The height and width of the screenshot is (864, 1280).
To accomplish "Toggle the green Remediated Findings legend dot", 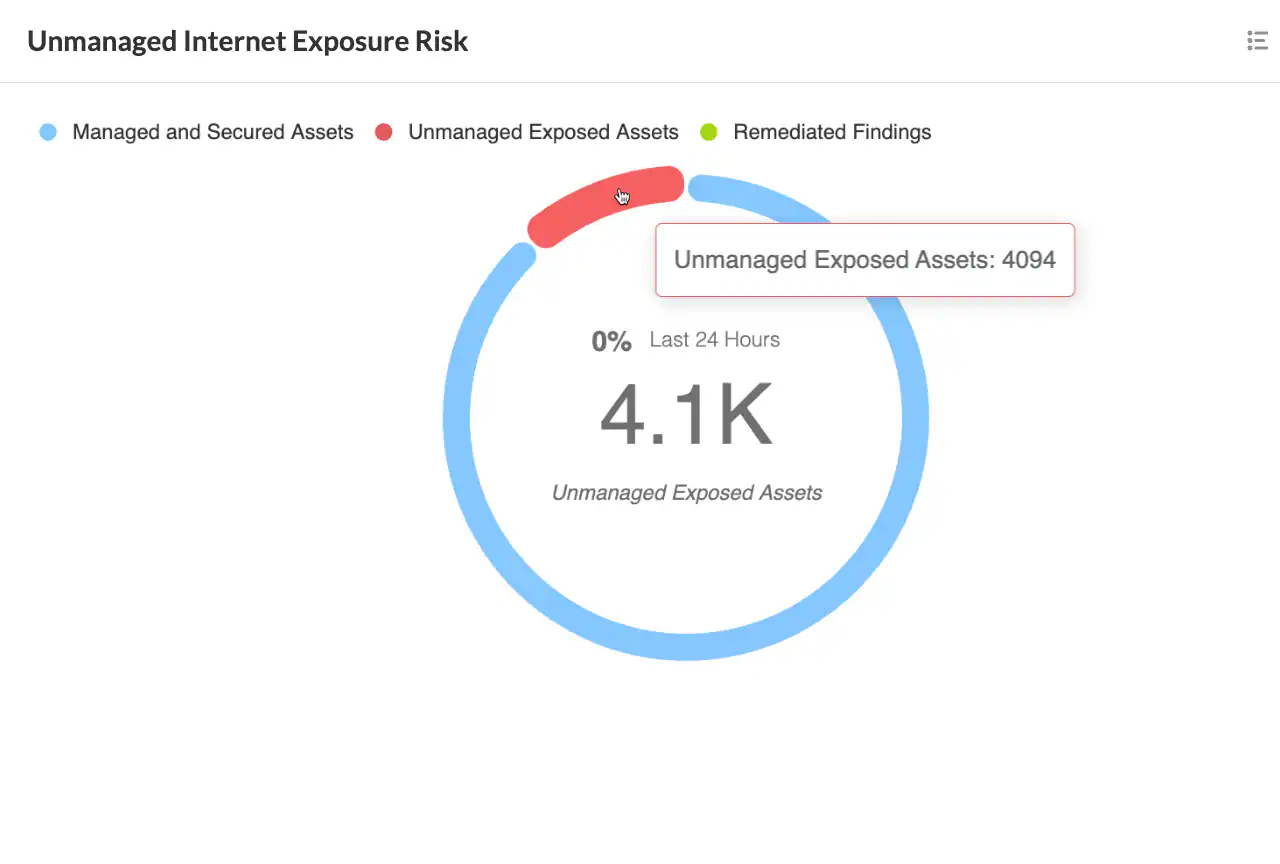I will 709,132.
